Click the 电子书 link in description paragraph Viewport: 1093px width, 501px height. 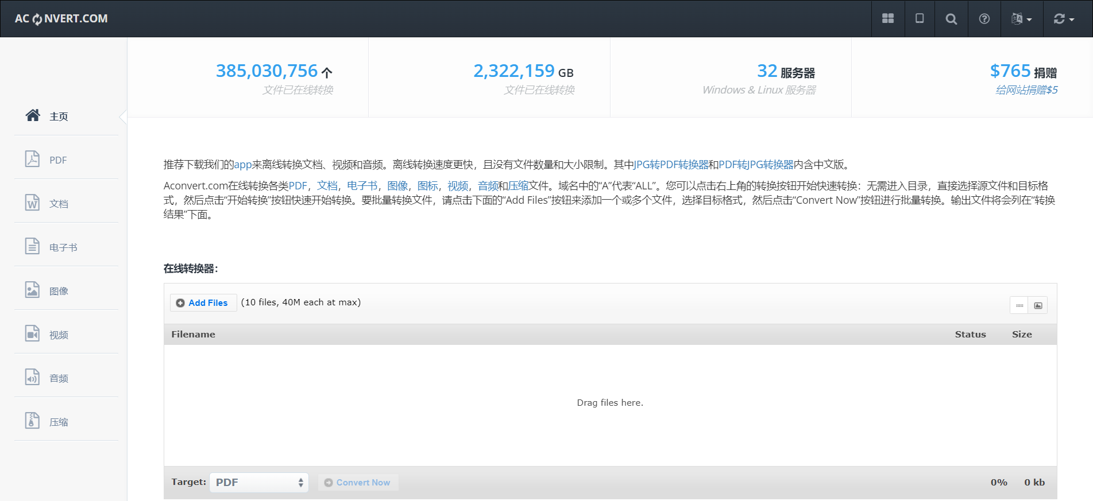pyautogui.click(x=362, y=186)
